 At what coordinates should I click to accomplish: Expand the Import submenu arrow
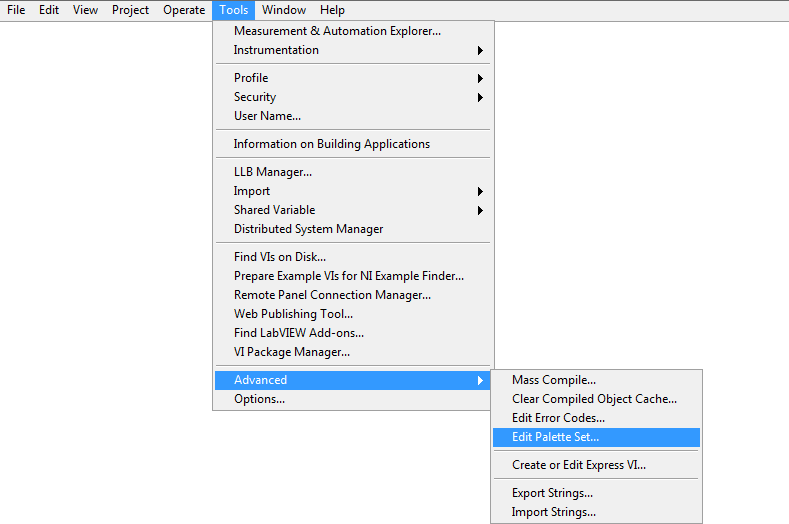[480, 191]
